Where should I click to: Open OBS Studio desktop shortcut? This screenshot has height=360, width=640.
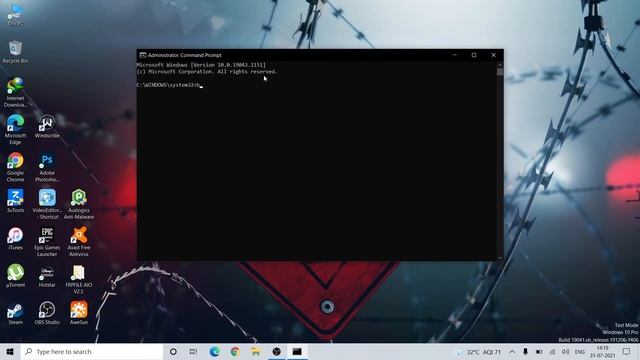coord(47,313)
